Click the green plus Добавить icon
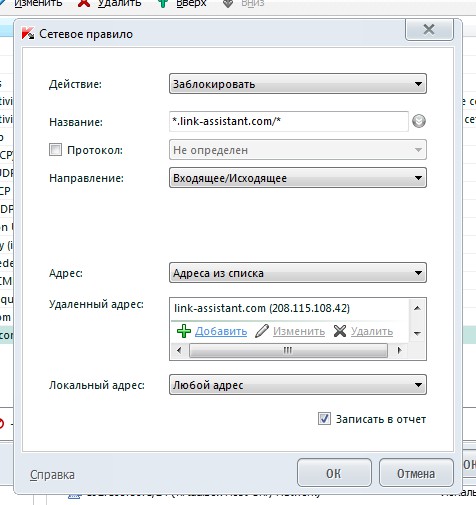 tap(184, 331)
